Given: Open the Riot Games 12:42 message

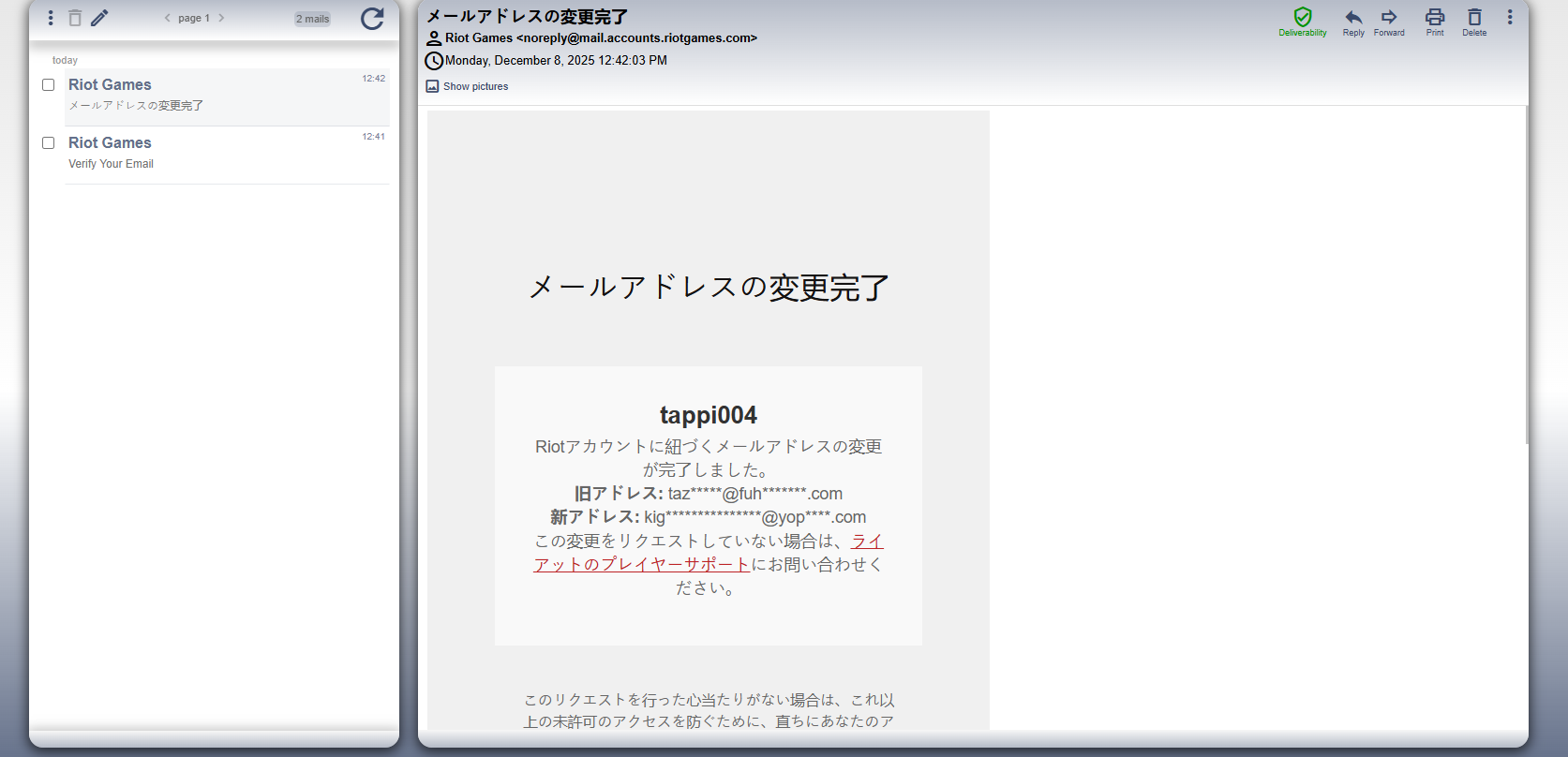Looking at the screenshot, I should tap(227, 96).
